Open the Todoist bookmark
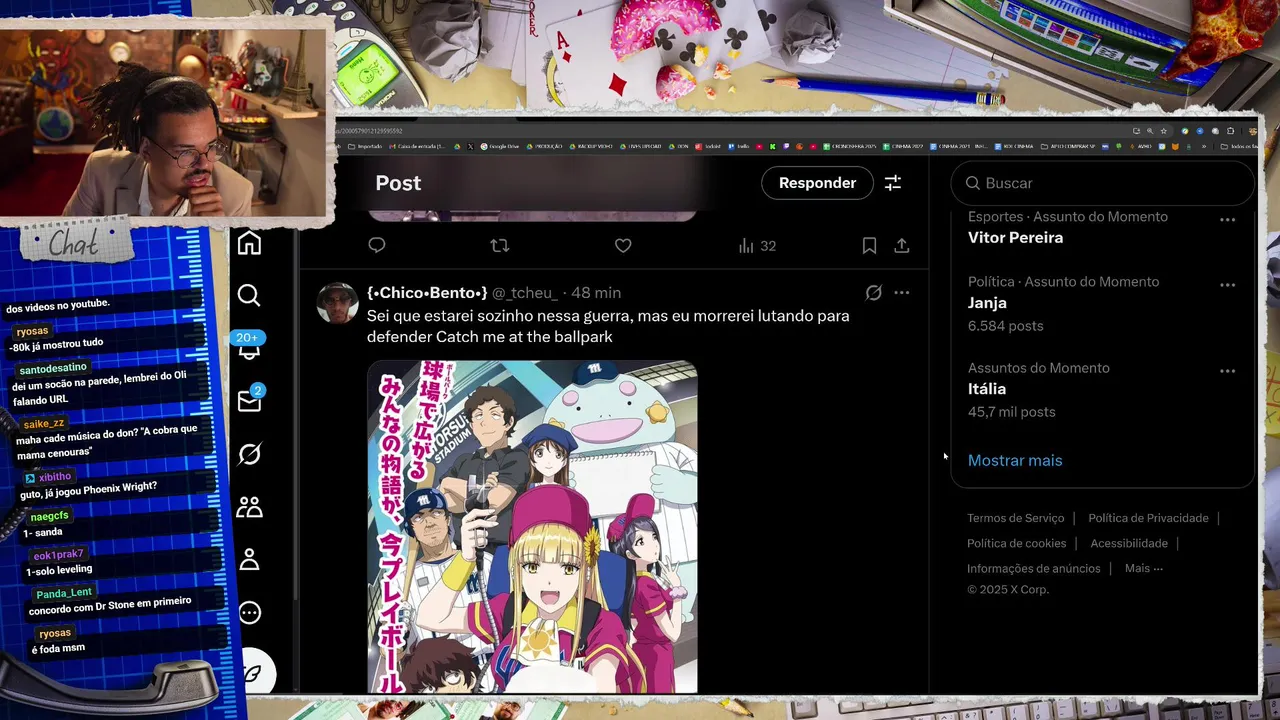 pos(708,146)
